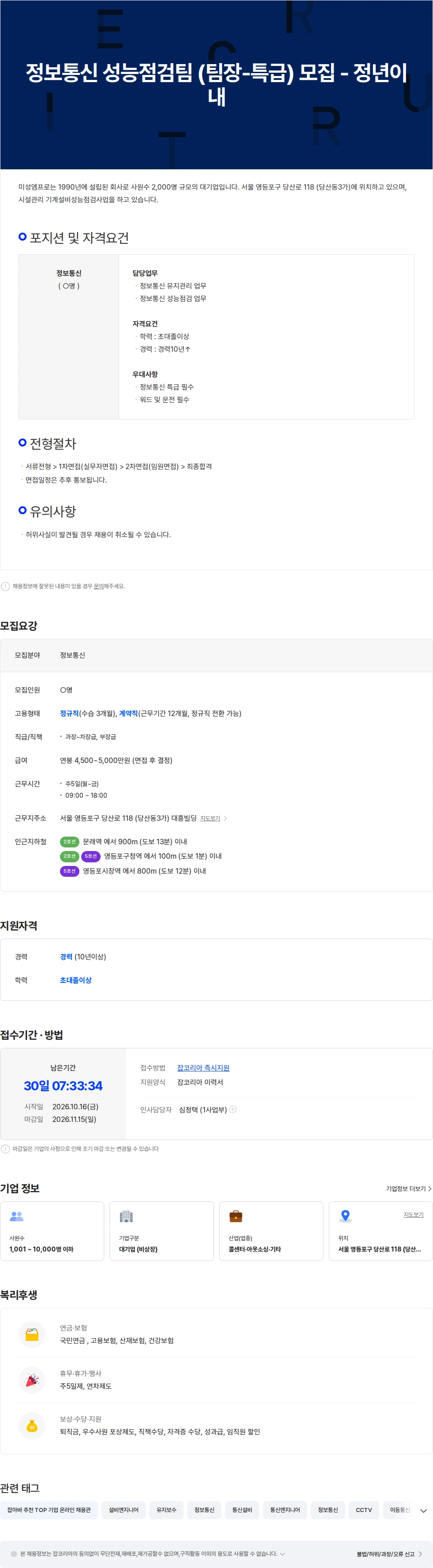Click the 5호선 badge for 영등포시장역
Screen dimensions: 433x1568
[69, 871]
